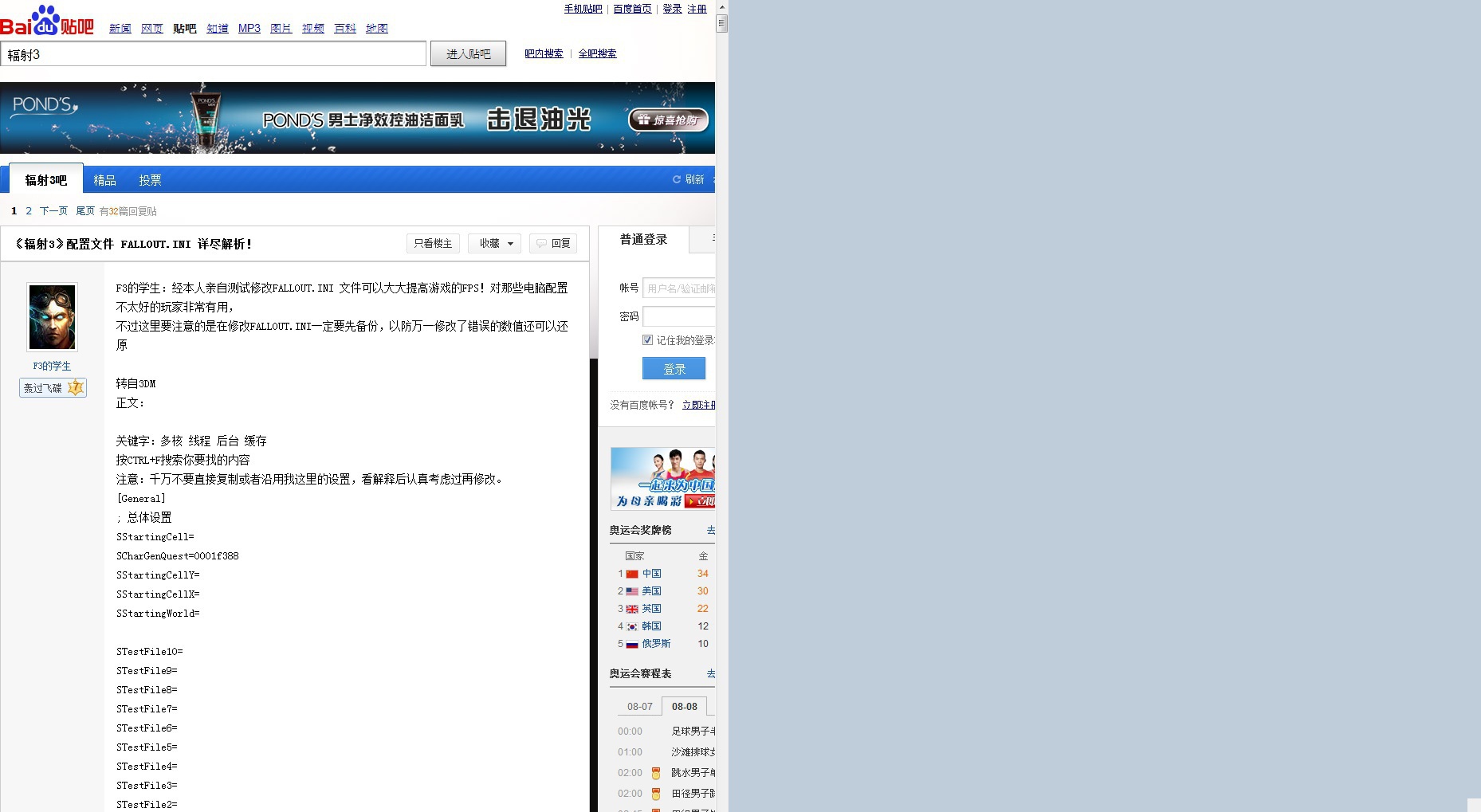The width and height of the screenshot is (1481, 812).
Task: Click the 立即注册 link
Action: tap(699, 405)
